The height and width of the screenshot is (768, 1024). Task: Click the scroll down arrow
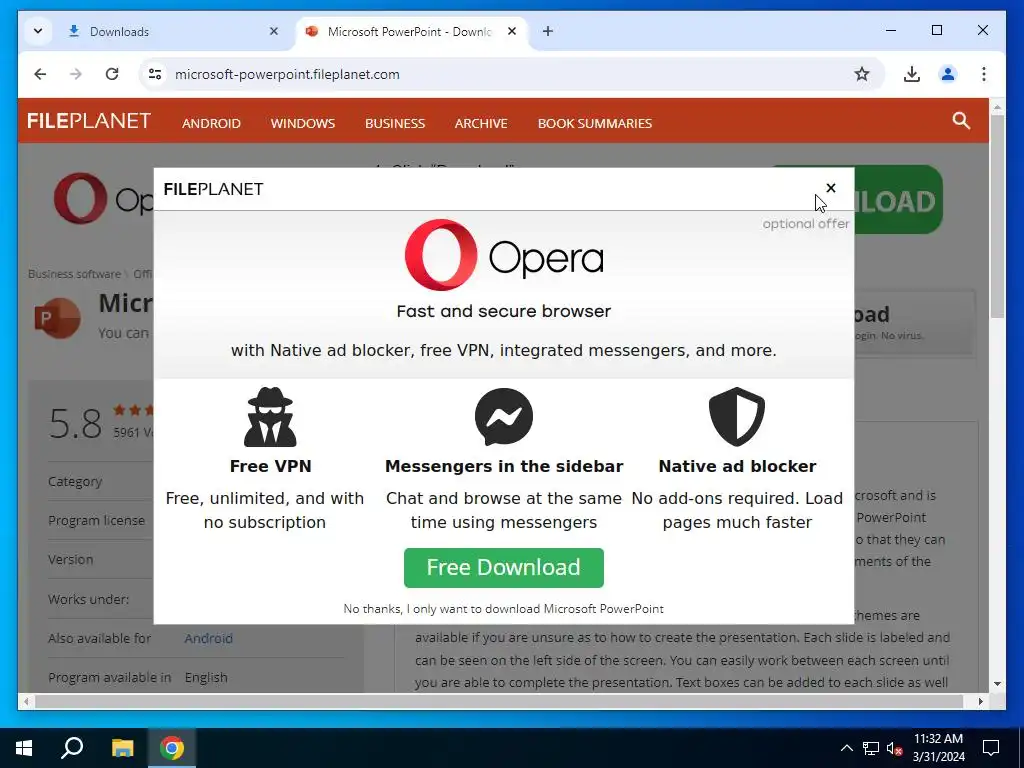click(997, 684)
